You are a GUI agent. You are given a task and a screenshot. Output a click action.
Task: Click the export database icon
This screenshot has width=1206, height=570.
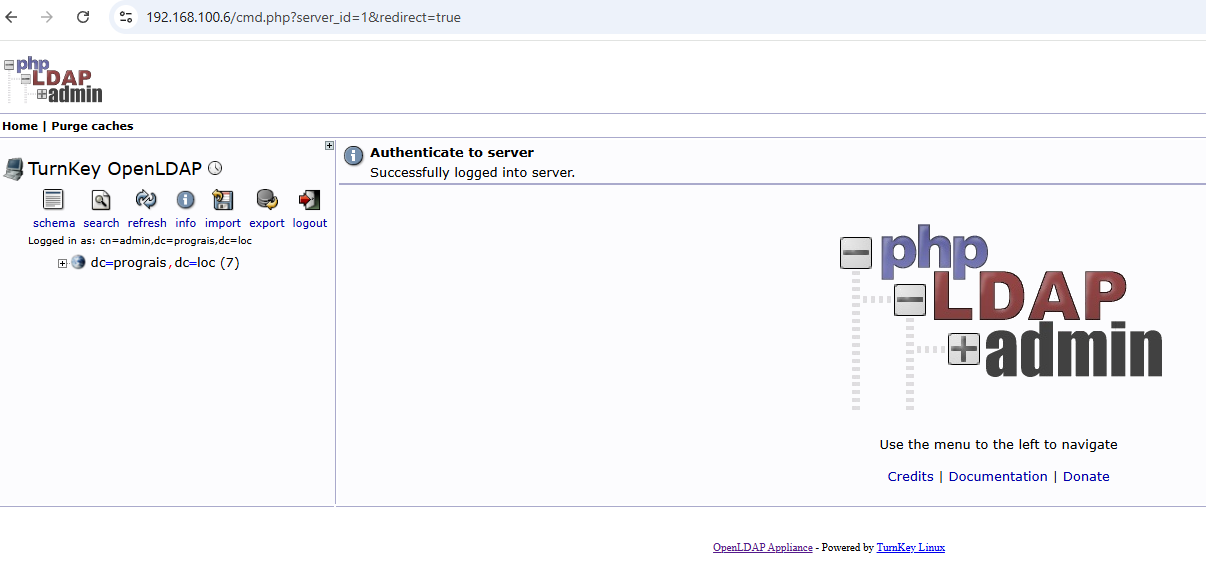click(x=267, y=199)
